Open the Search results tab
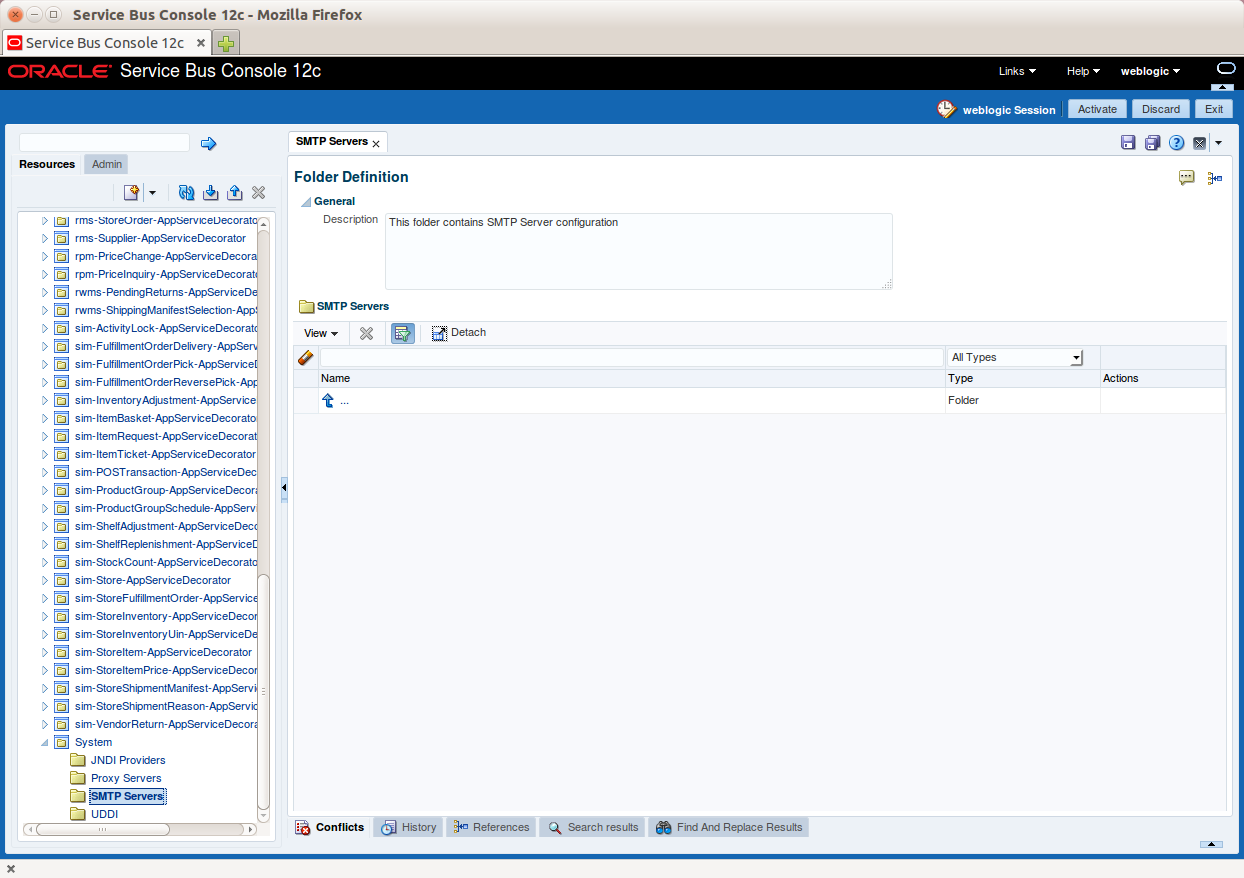The width and height of the screenshot is (1244, 878). 593,827
